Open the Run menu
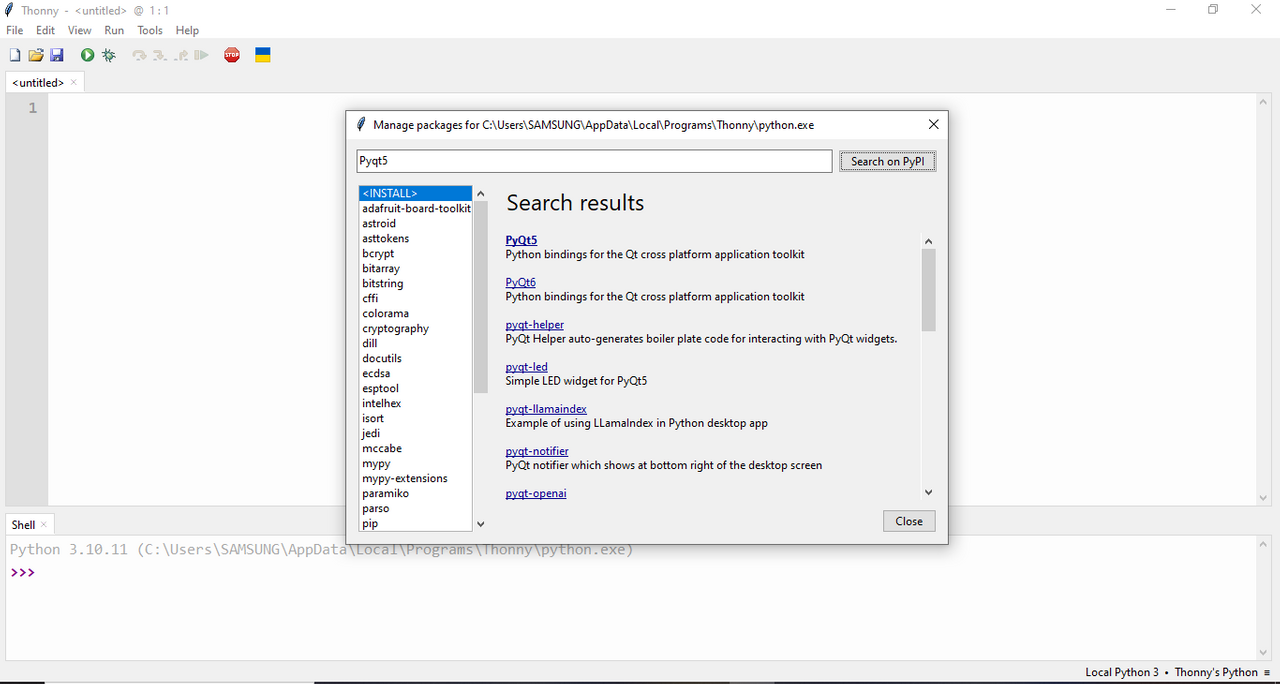Viewport: 1280px width, 684px height. 114,30
